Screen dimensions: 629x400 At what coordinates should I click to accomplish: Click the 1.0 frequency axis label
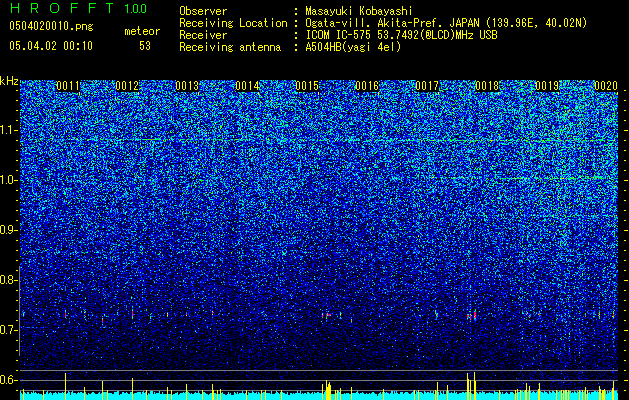9,180
